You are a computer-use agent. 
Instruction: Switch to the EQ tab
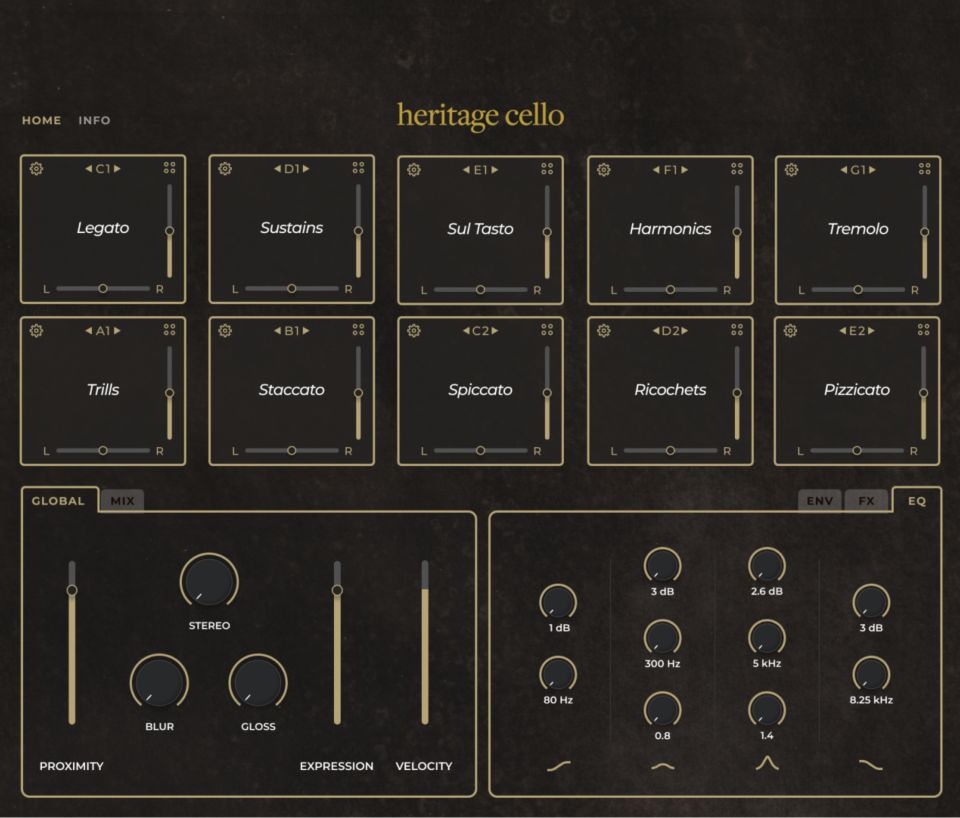pos(917,501)
